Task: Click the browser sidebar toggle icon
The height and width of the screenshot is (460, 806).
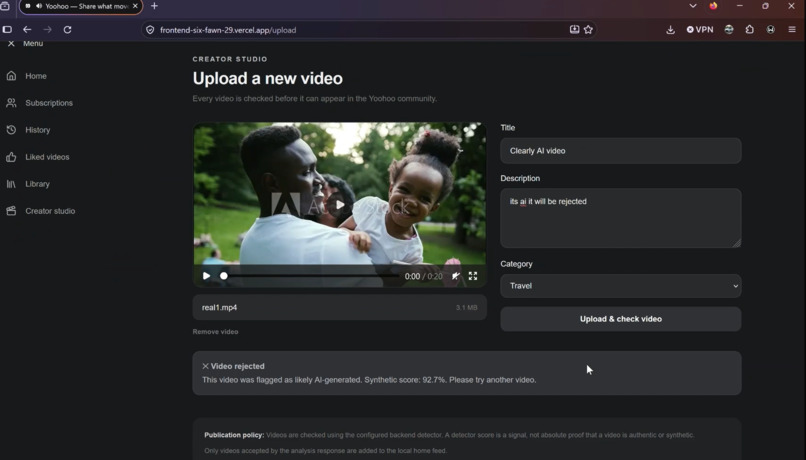Action: 7,30
